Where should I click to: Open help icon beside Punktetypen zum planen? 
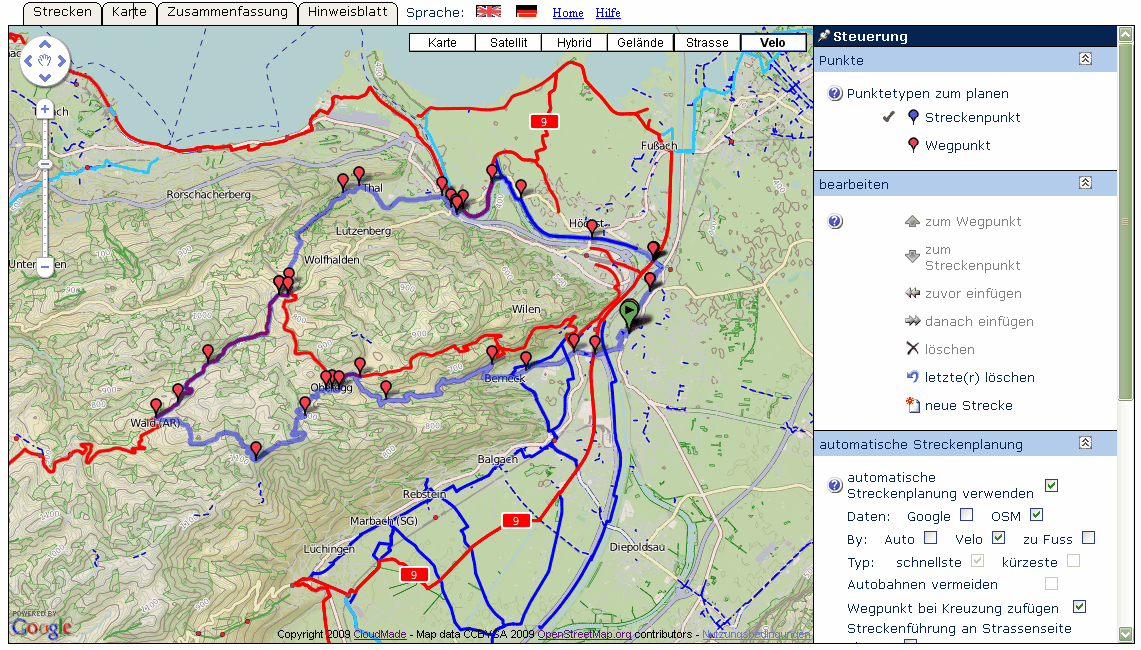[835, 94]
